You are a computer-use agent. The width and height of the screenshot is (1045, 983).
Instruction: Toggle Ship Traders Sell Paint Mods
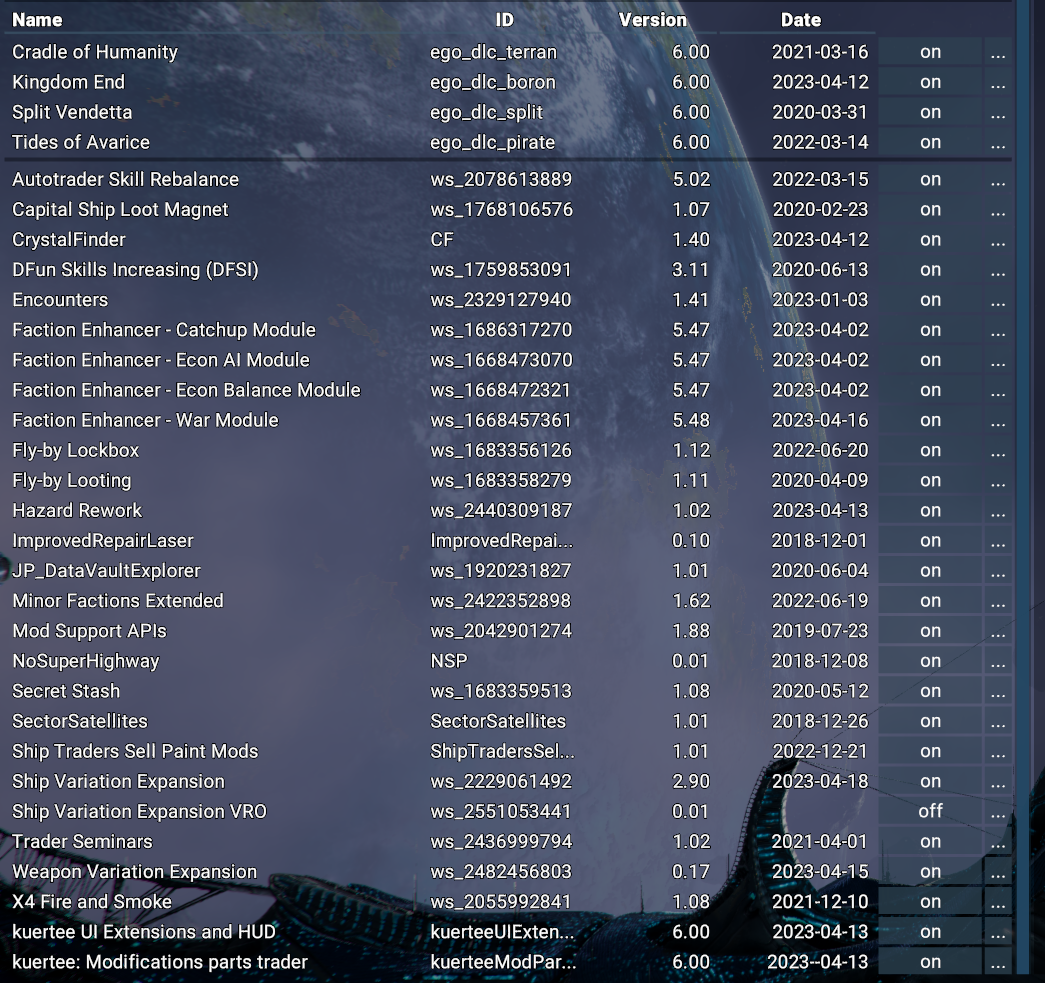(x=930, y=751)
